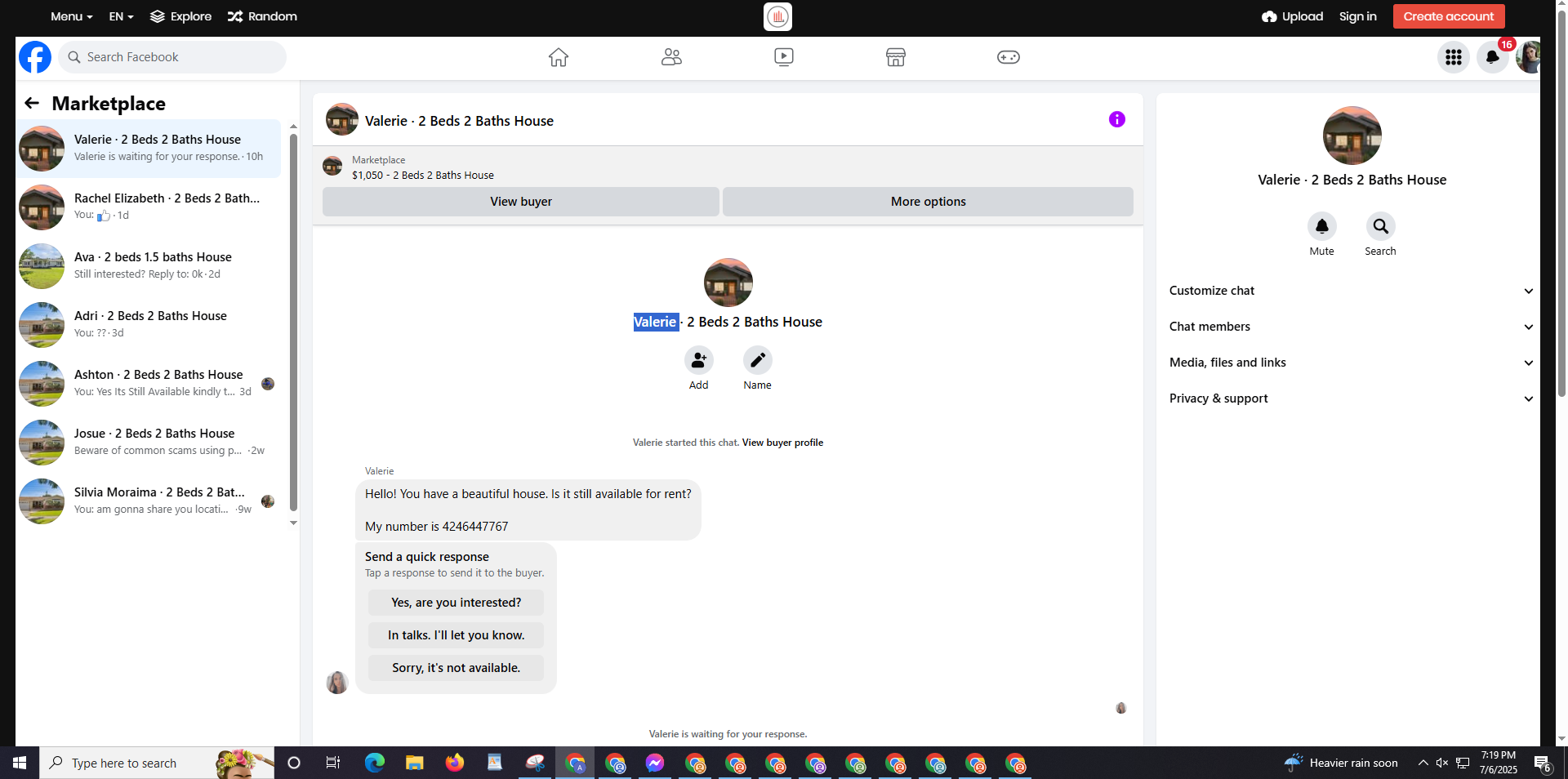This screenshot has height=779, width=1568.
Task: Click the Explore layers icon in top bar
Action: point(158,16)
